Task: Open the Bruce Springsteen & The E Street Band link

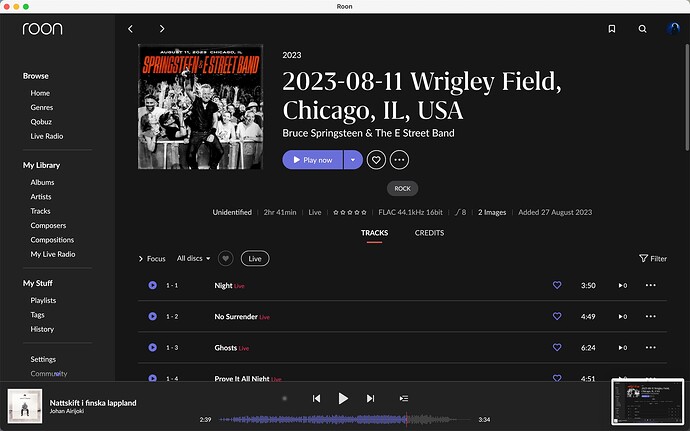Action: [368, 133]
